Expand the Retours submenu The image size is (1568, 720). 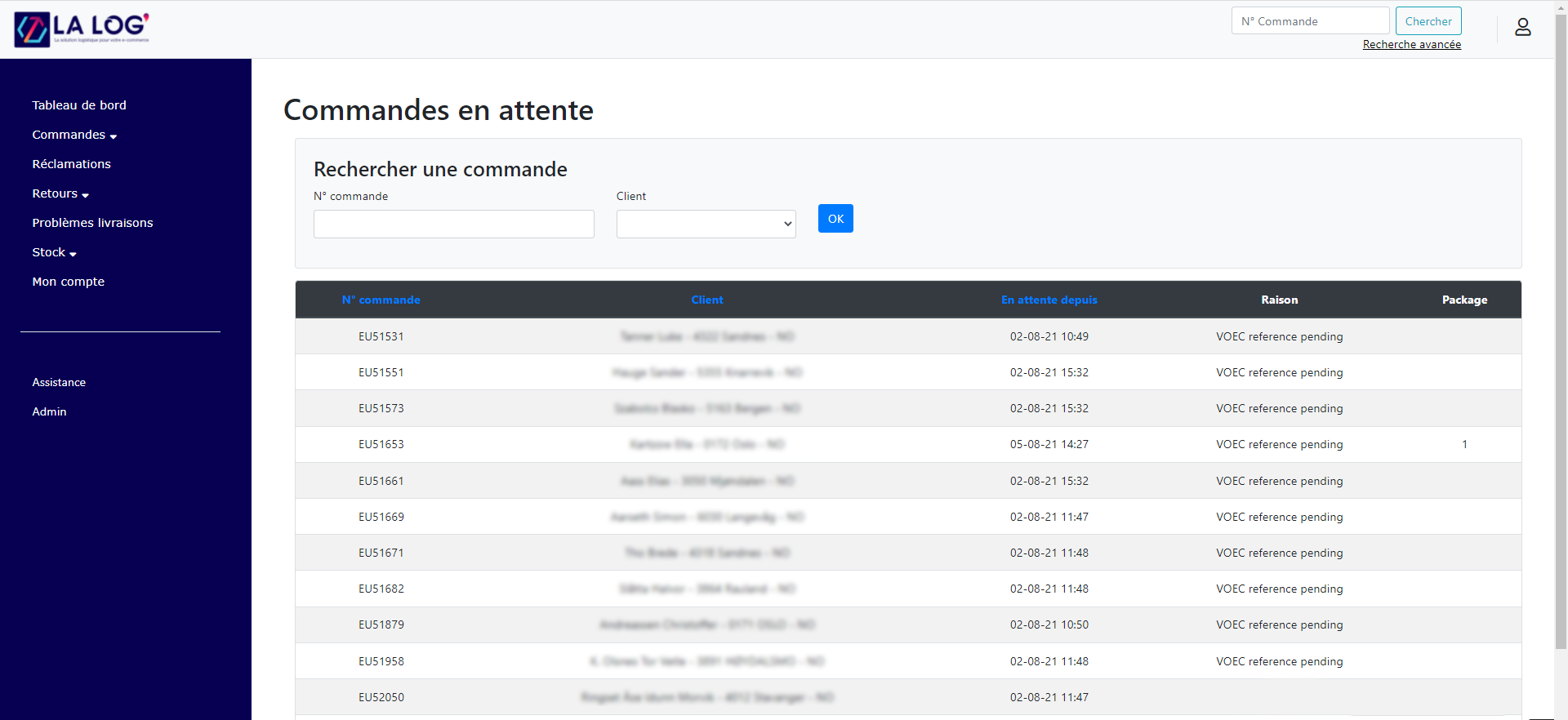pos(60,193)
